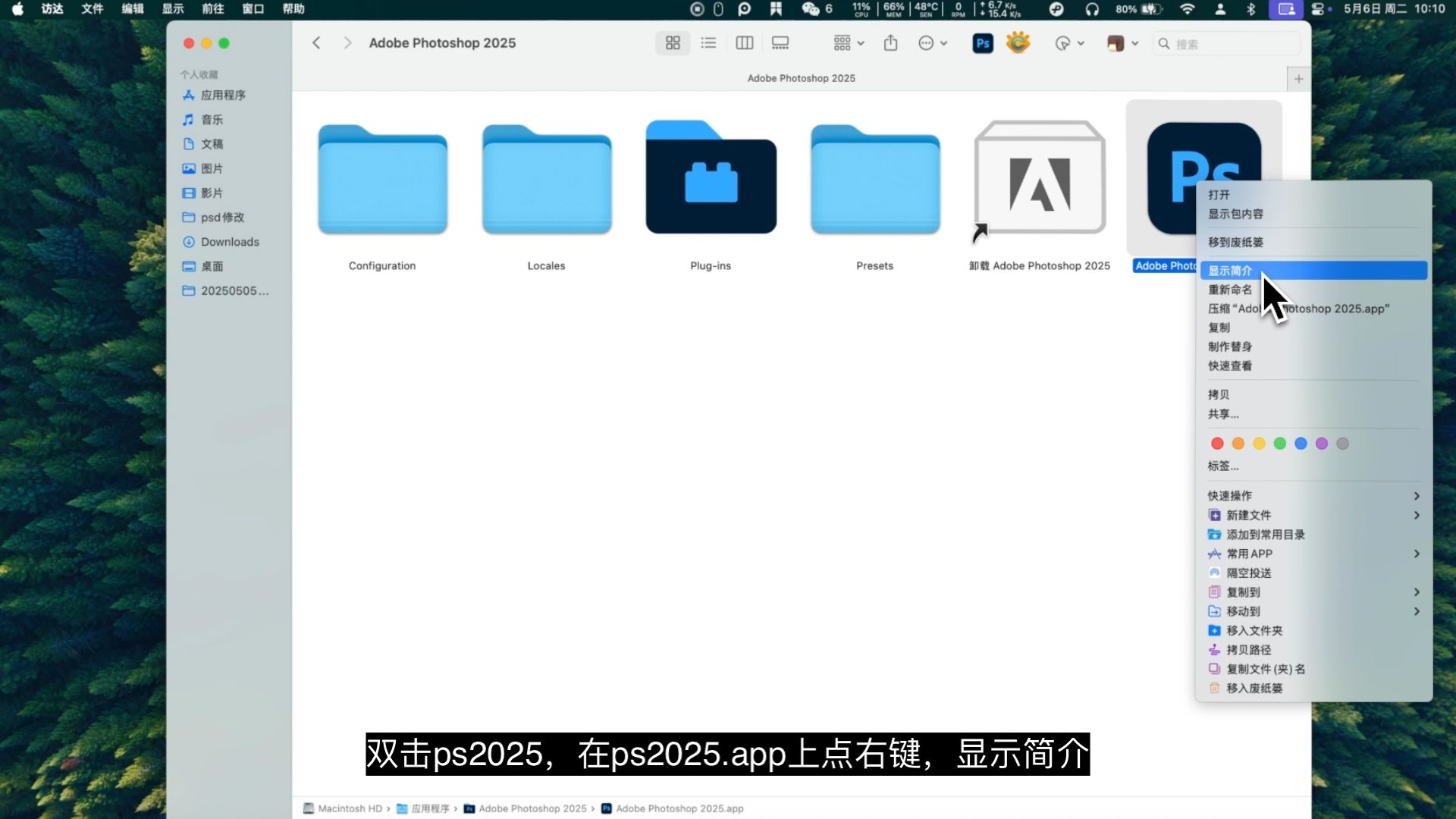Expand 复制到 submenu
This screenshot has width=1456, height=819.
coord(1313,592)
